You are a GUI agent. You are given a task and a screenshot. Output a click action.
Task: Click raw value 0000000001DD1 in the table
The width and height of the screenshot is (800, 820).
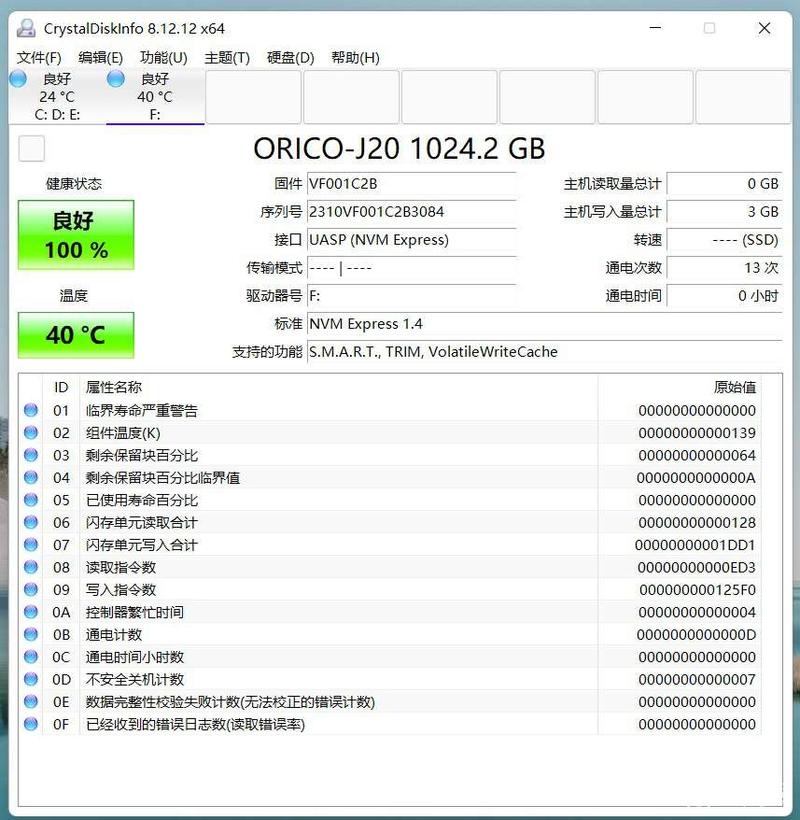point(695,545)
